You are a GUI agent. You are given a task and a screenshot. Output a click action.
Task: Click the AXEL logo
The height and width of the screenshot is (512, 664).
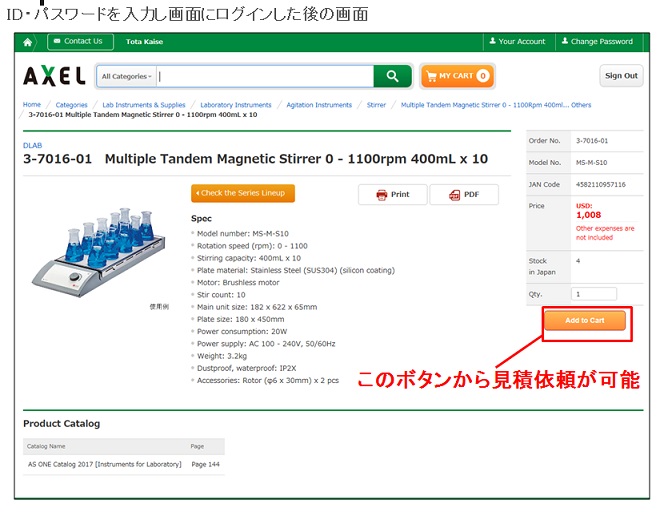click(x=54, y=76)
